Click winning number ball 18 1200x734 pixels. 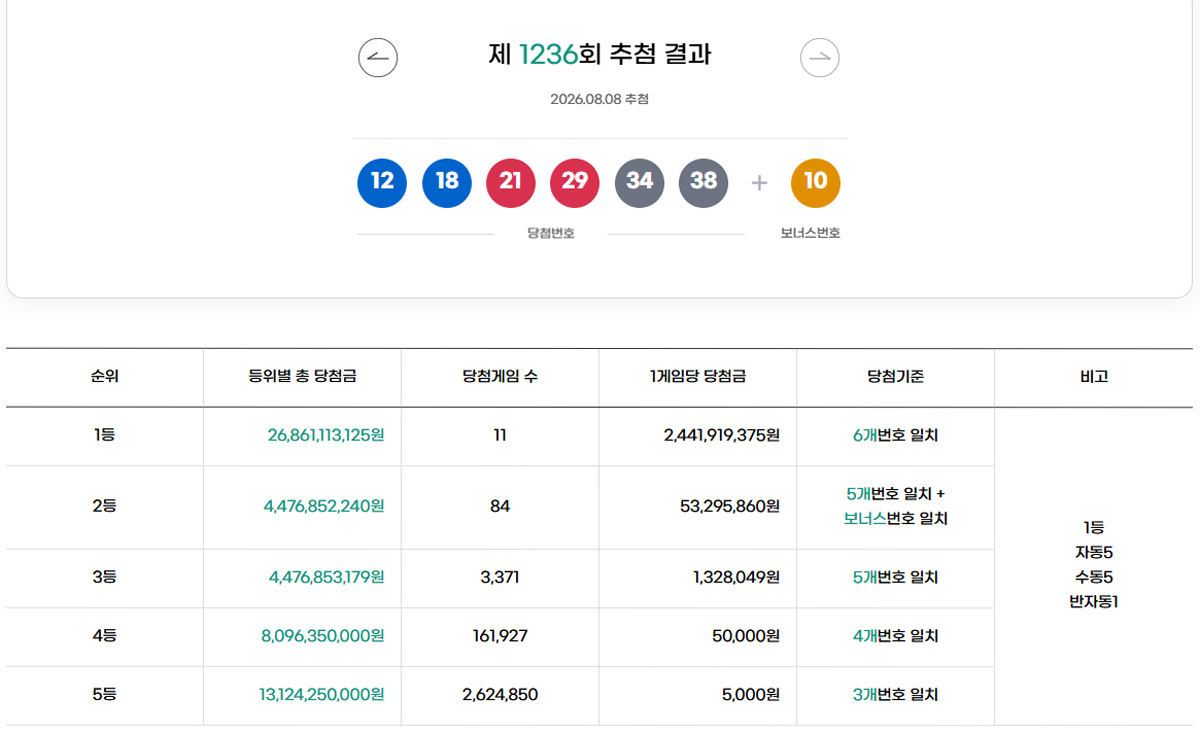point(447,183)
